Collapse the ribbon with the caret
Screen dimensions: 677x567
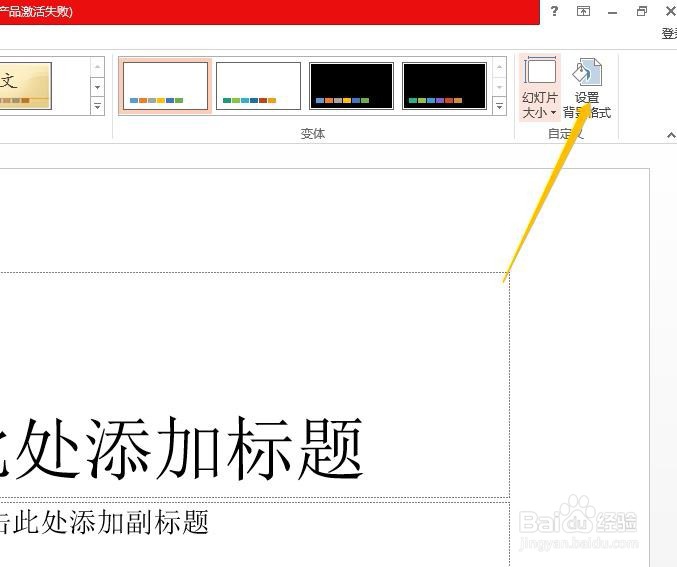(671, 135)
